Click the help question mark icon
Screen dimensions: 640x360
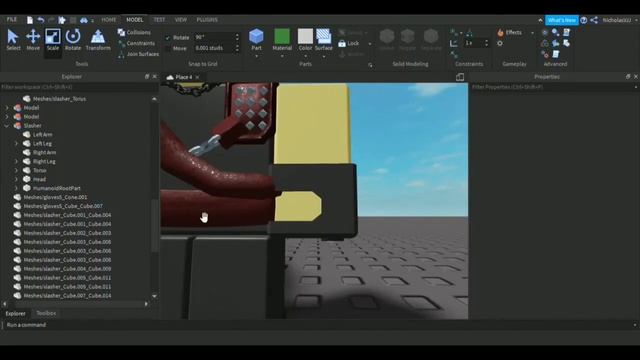point(584,20)
